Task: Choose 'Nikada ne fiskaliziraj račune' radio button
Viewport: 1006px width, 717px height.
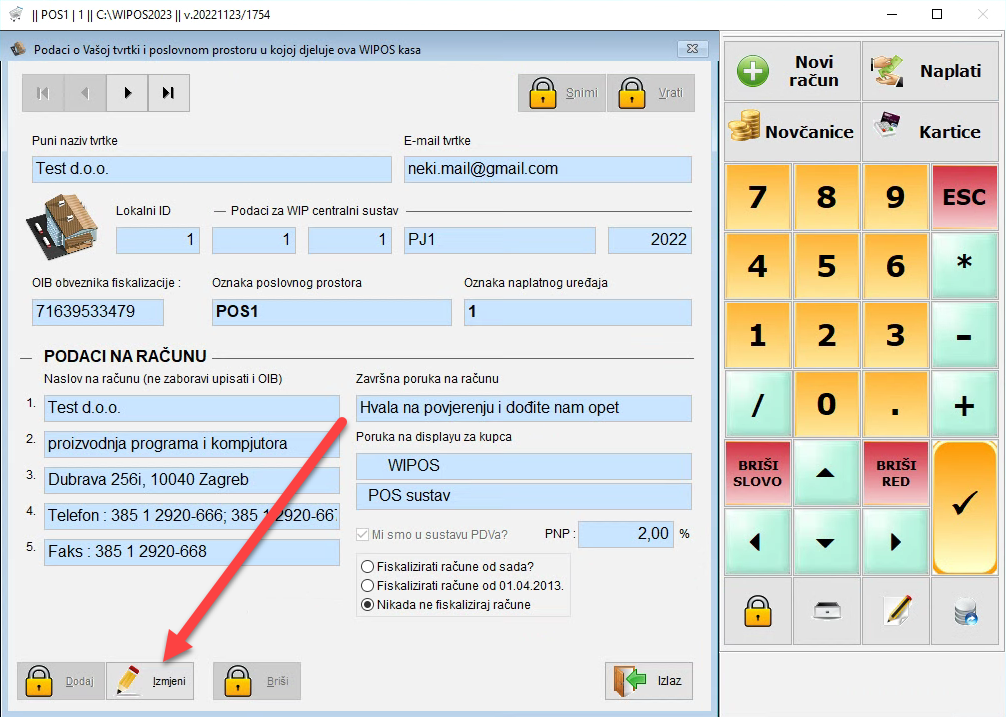Action: 368,604
